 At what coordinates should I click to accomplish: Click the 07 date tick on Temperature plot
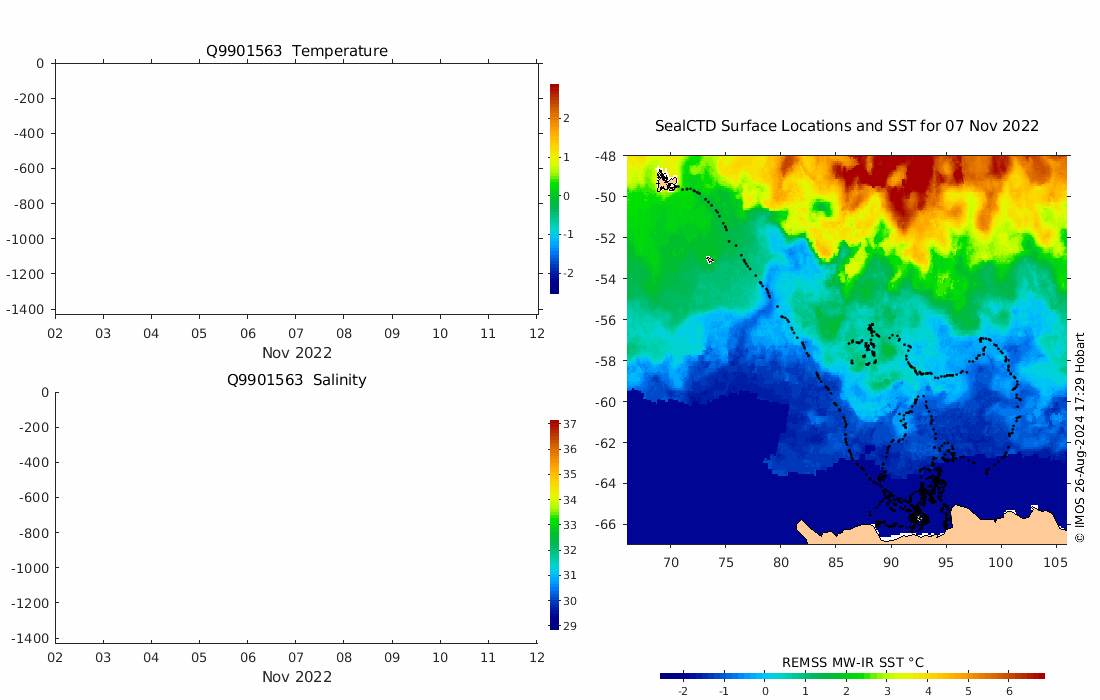[x=296, y=334]
